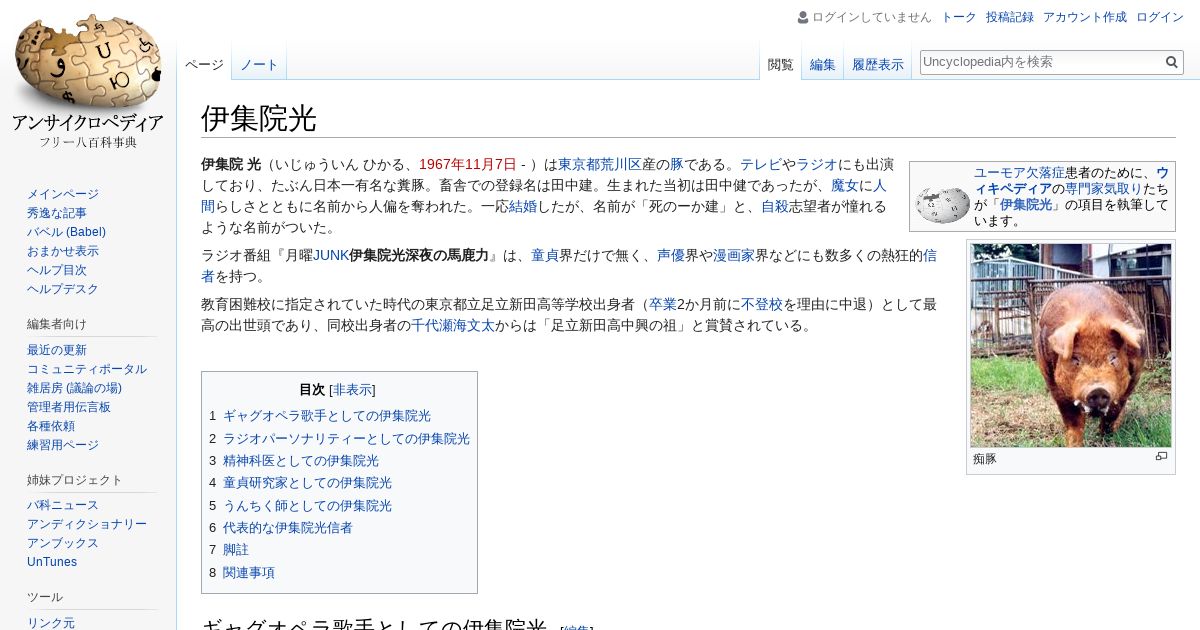This screenshot has height=630, width=1200.
Task: Click the テレビ link in the intro
Action: [761, 164]
